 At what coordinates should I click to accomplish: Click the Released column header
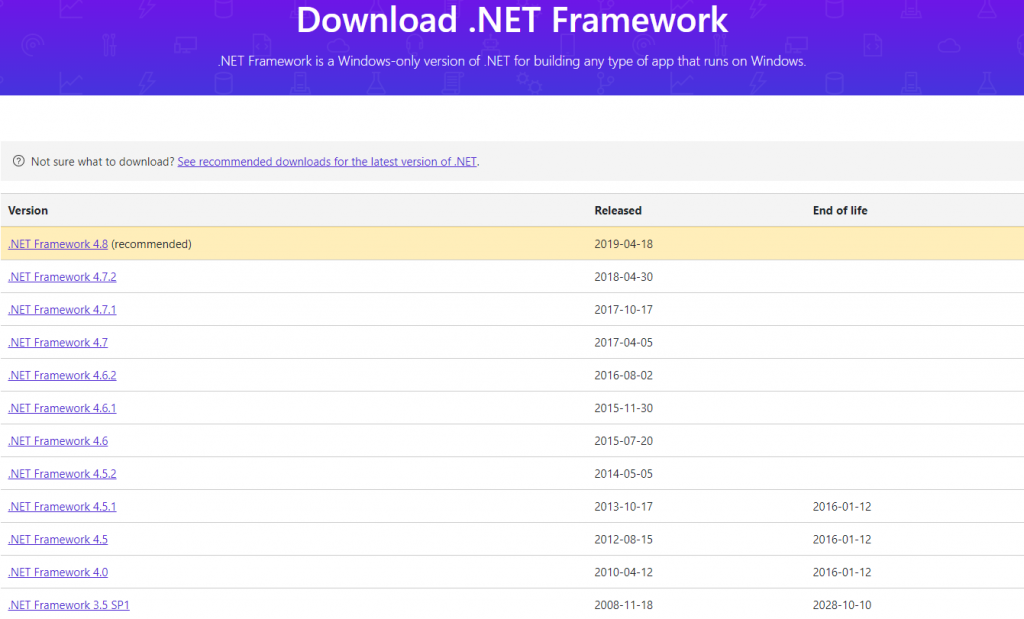[x=618, y=210]
